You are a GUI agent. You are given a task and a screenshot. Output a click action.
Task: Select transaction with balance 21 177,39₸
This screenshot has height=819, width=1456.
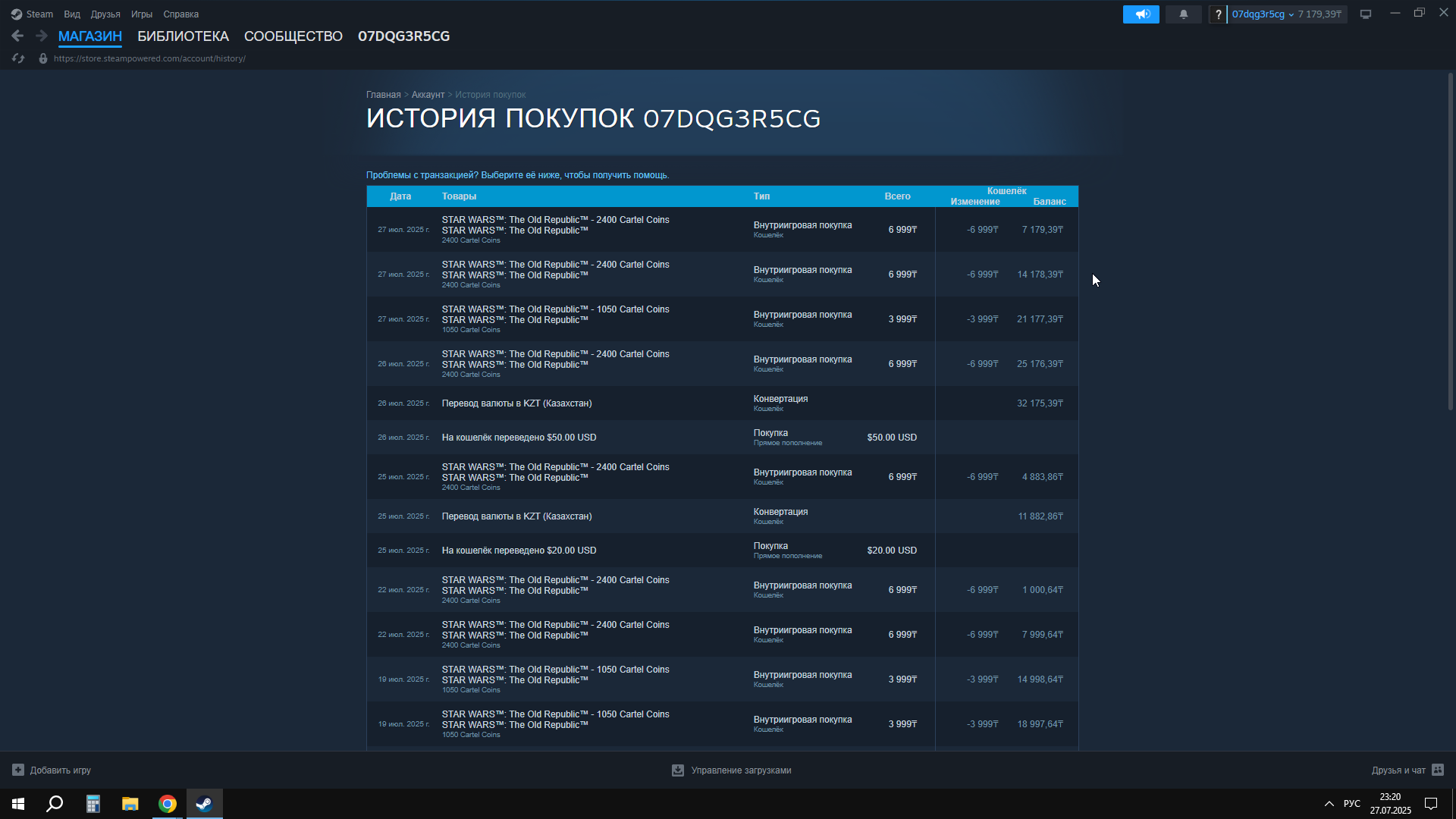coord(722,319)
